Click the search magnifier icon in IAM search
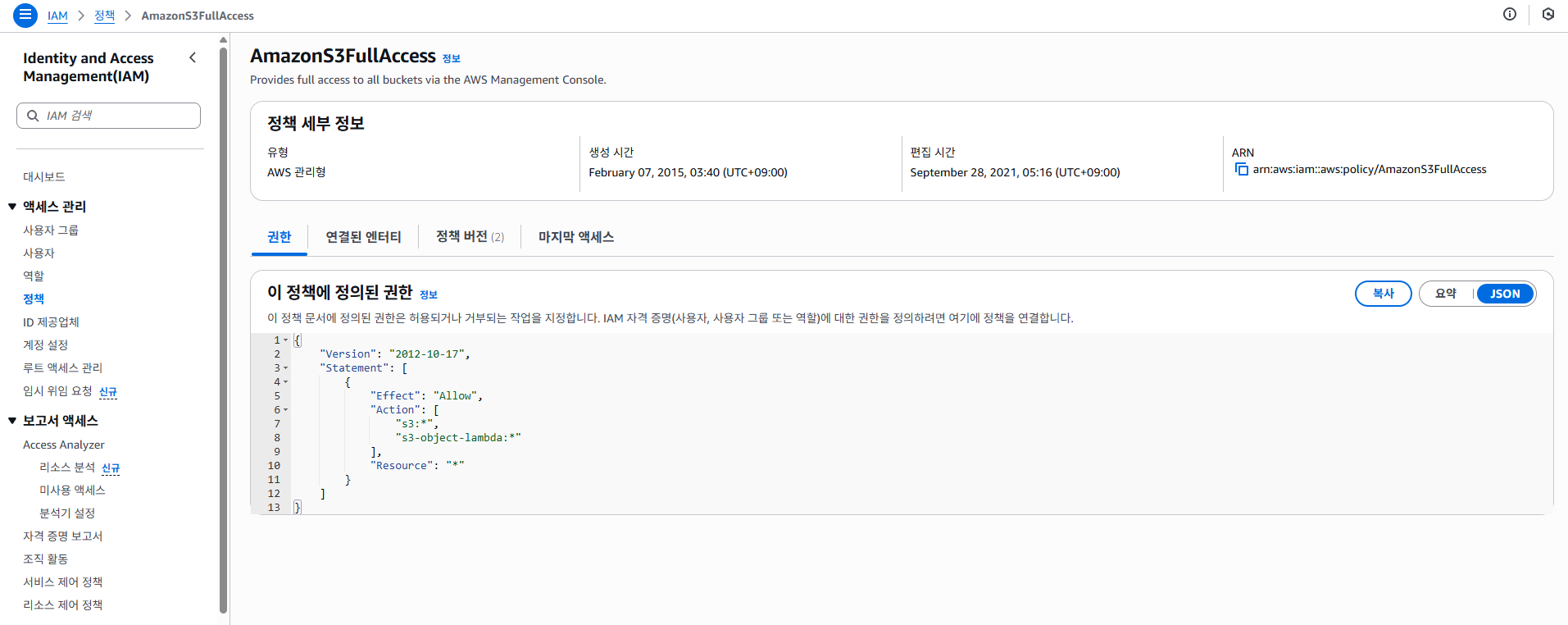 point(33,116)
